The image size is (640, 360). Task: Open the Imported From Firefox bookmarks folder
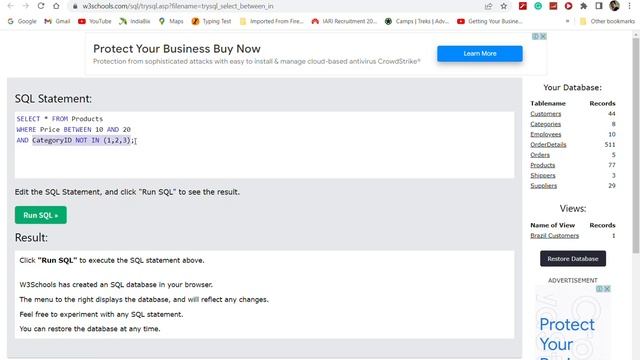point(272,21)
